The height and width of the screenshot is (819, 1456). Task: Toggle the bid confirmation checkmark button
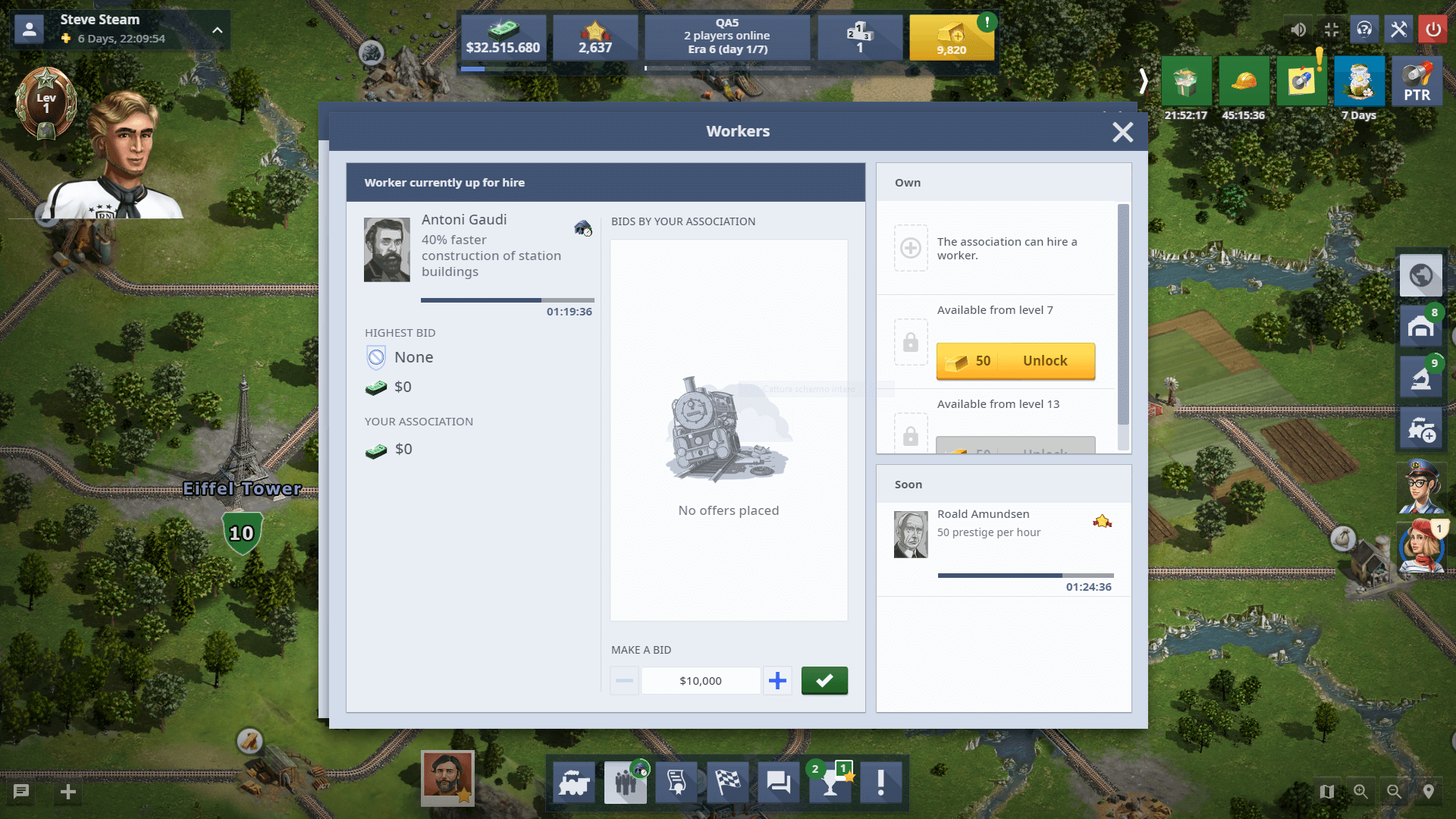[824, 681]
